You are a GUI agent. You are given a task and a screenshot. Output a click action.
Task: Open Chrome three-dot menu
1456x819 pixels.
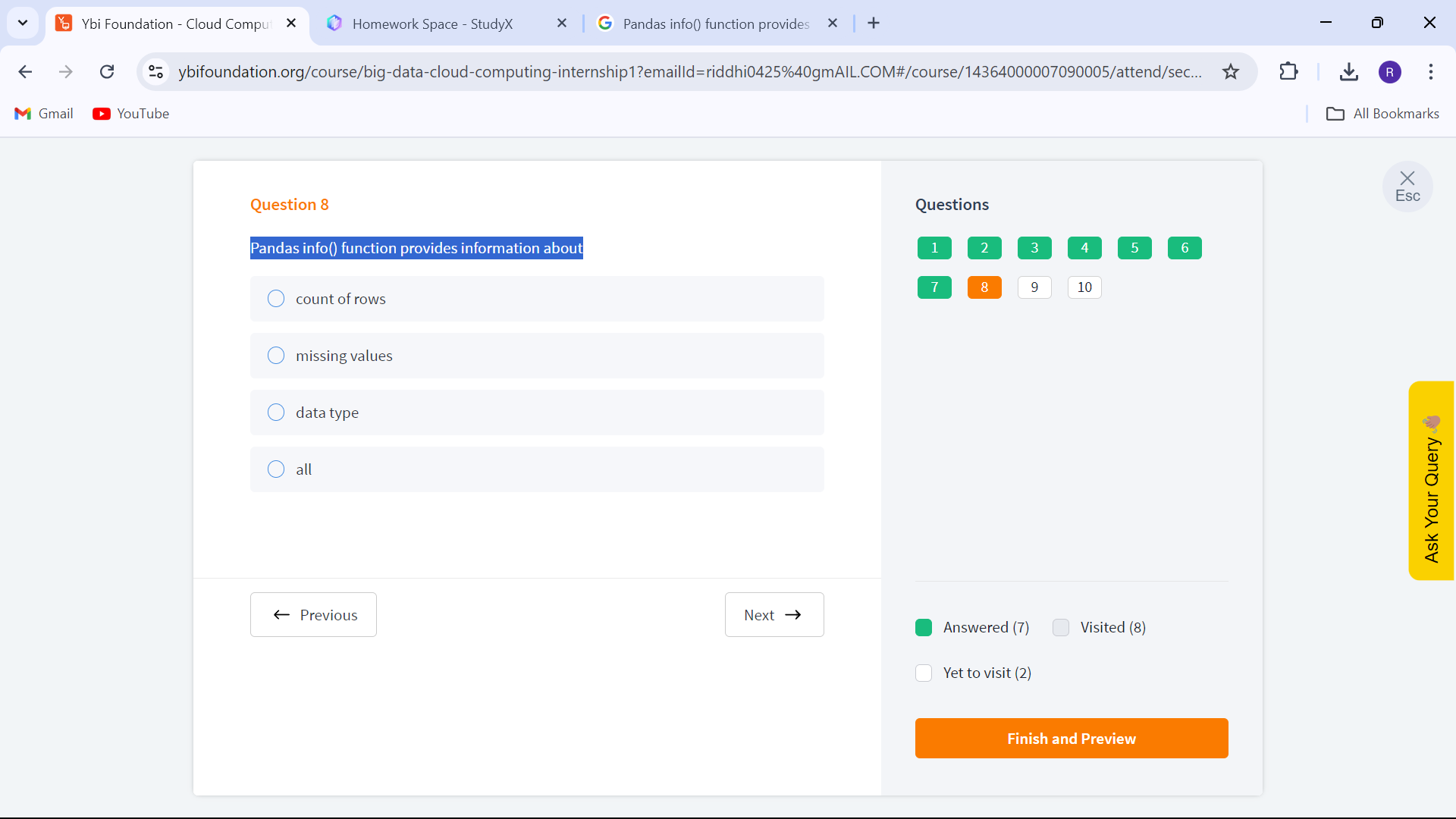(x=1431, y=71)
